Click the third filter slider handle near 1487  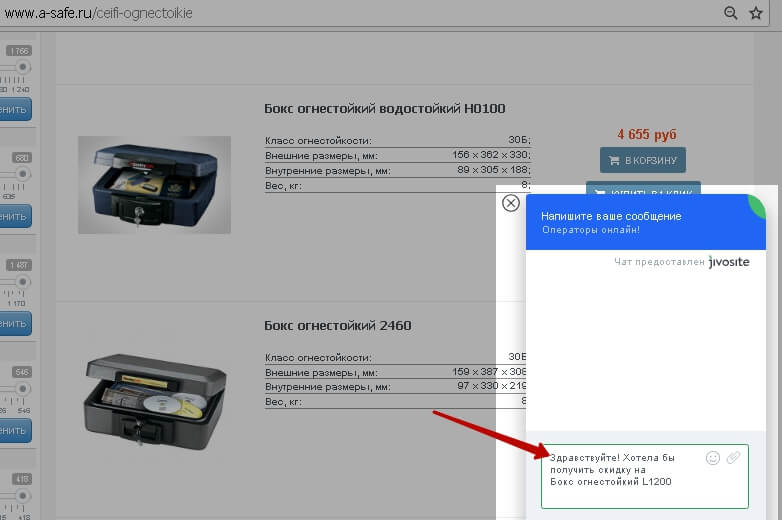(21, 282)
